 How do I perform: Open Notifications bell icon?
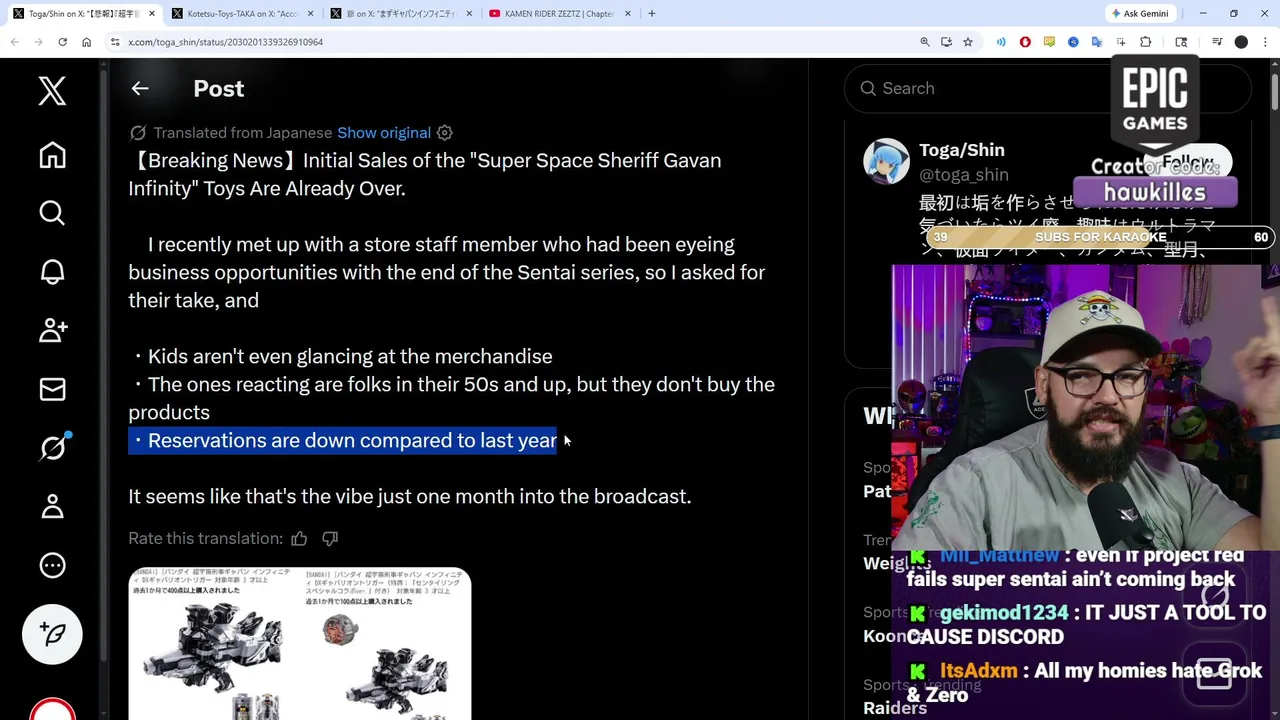(52, 271)
